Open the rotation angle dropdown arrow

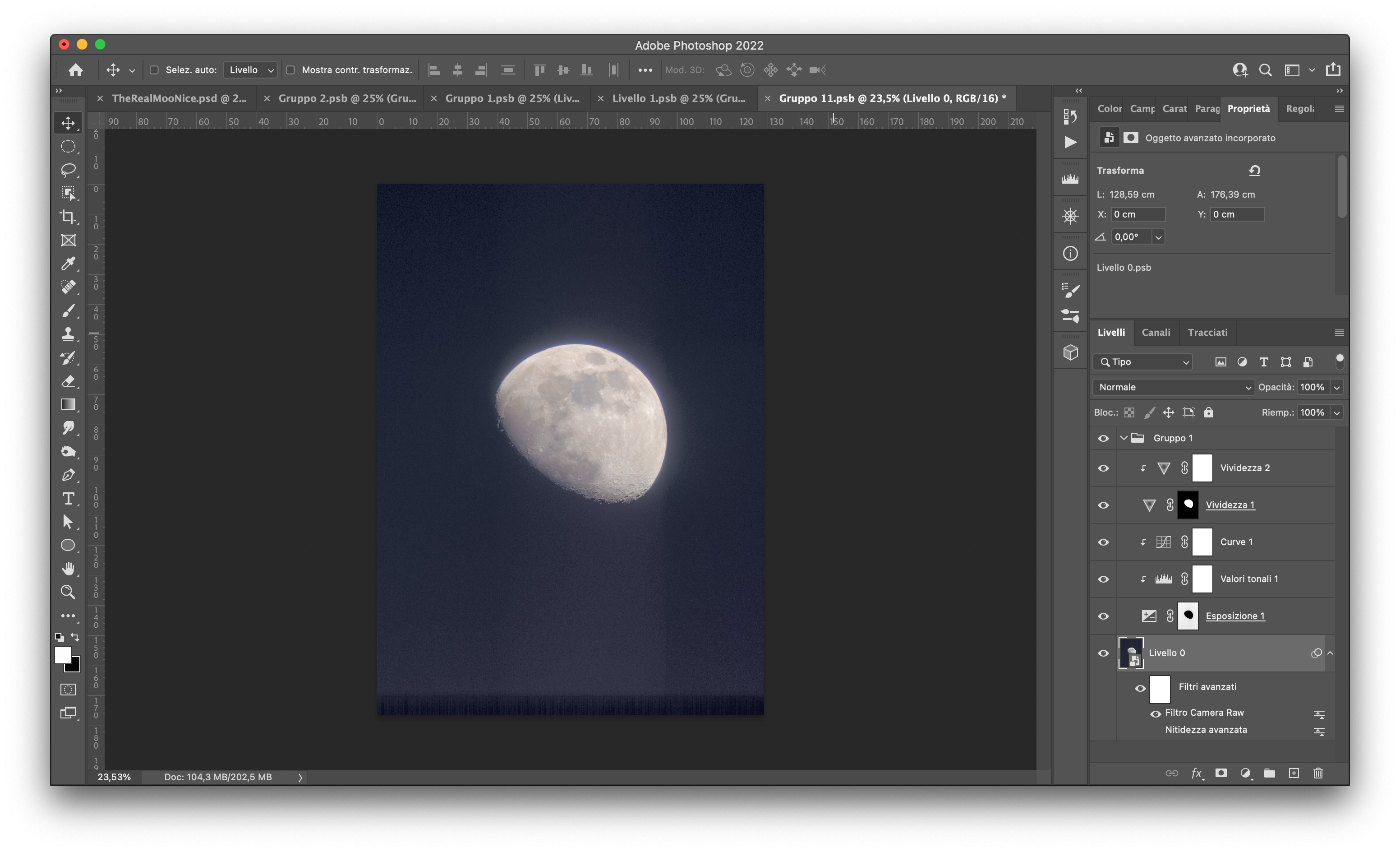(1159, 237)
